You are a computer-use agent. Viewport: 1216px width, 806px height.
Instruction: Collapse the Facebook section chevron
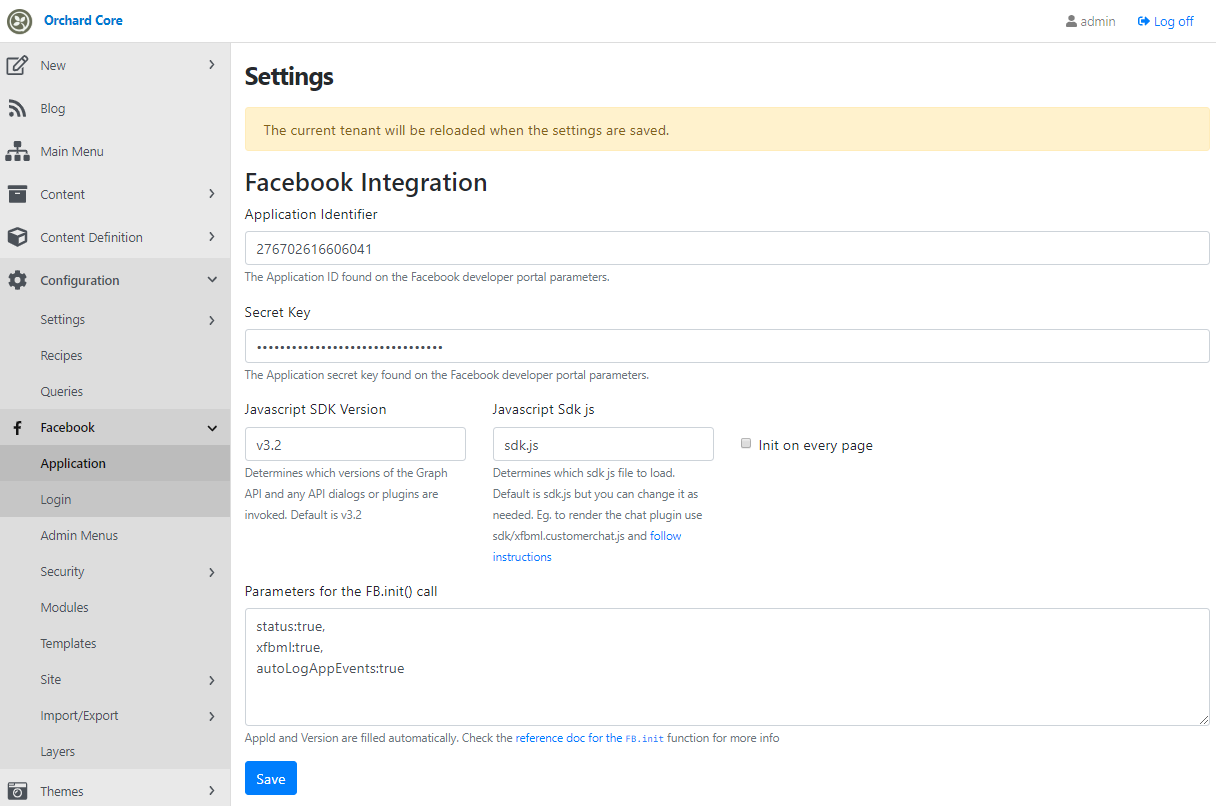point(212,428)
